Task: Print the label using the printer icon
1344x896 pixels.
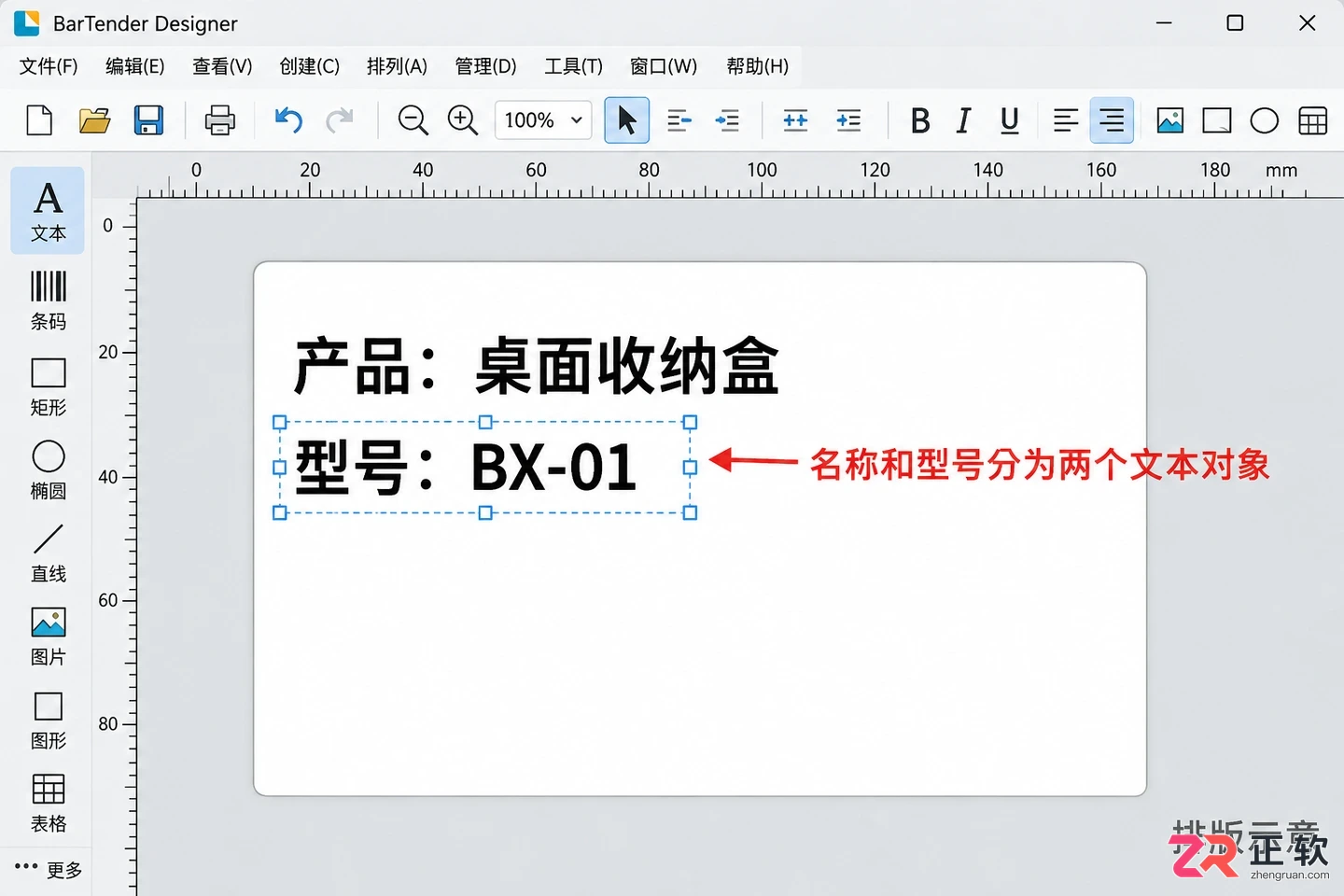Action: click(220, 120)
